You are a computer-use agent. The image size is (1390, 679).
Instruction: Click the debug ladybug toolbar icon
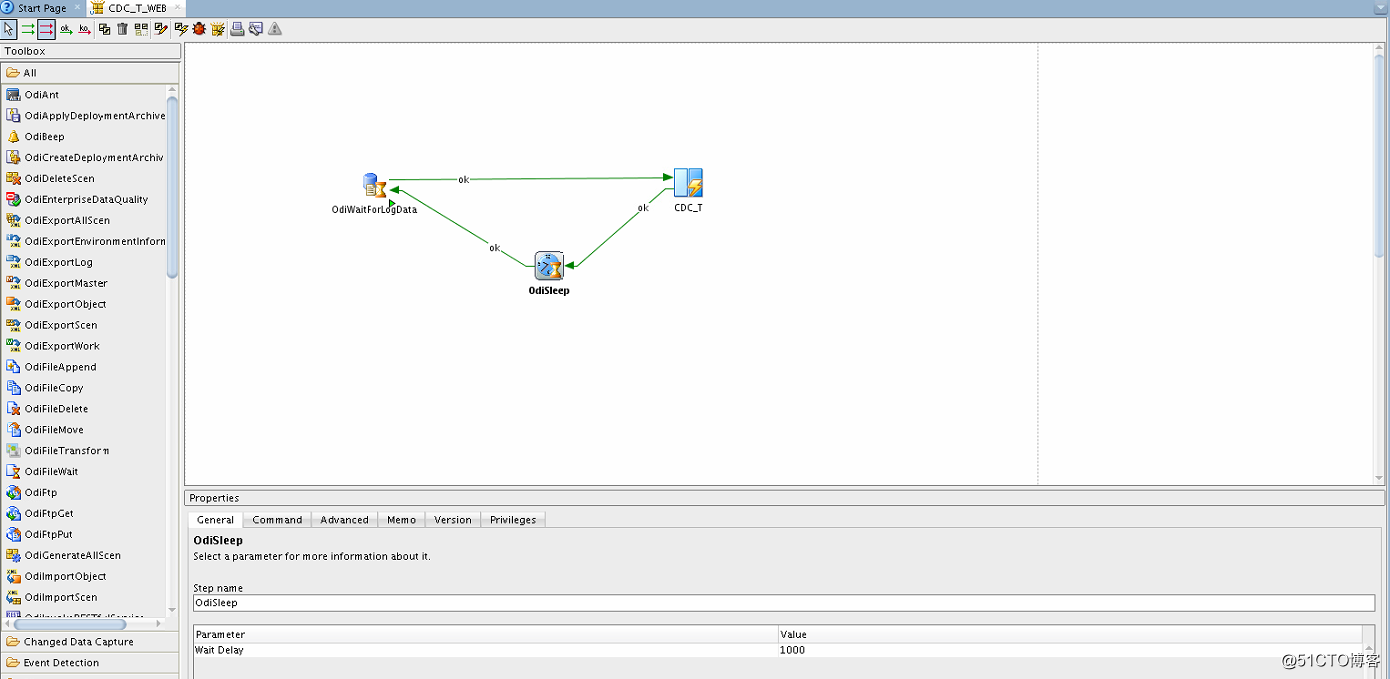coord(199,29)
